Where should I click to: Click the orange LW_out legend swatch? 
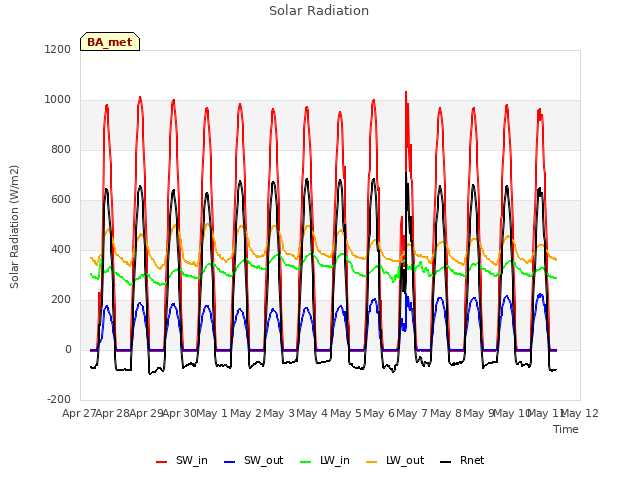click(x=371, y=462)
